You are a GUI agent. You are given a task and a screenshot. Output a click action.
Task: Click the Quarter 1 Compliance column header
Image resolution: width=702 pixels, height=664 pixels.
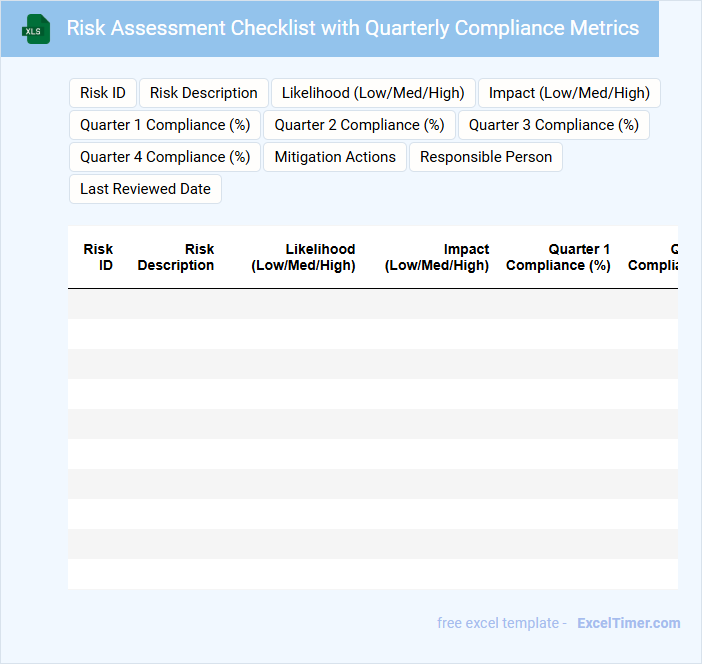[558, 257]
